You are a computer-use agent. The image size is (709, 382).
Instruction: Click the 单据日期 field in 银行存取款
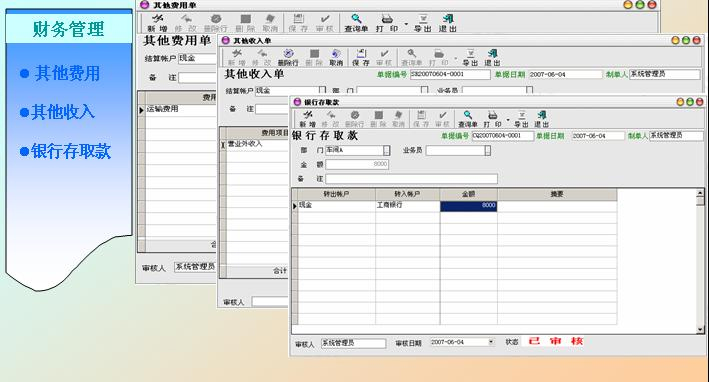click(x=598, y=136)
